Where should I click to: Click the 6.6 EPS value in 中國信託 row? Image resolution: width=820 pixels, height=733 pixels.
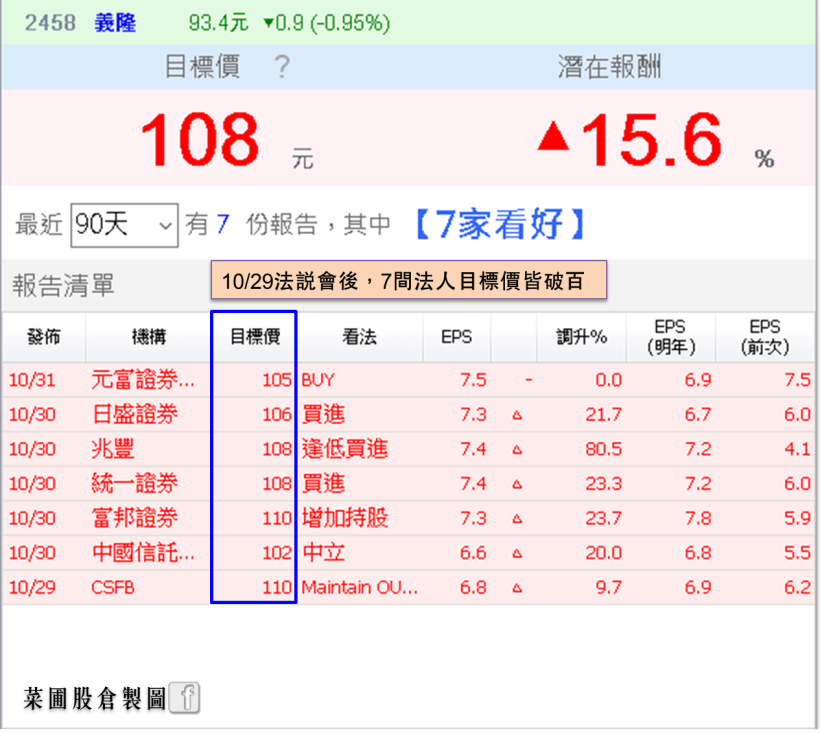[473, 553]
